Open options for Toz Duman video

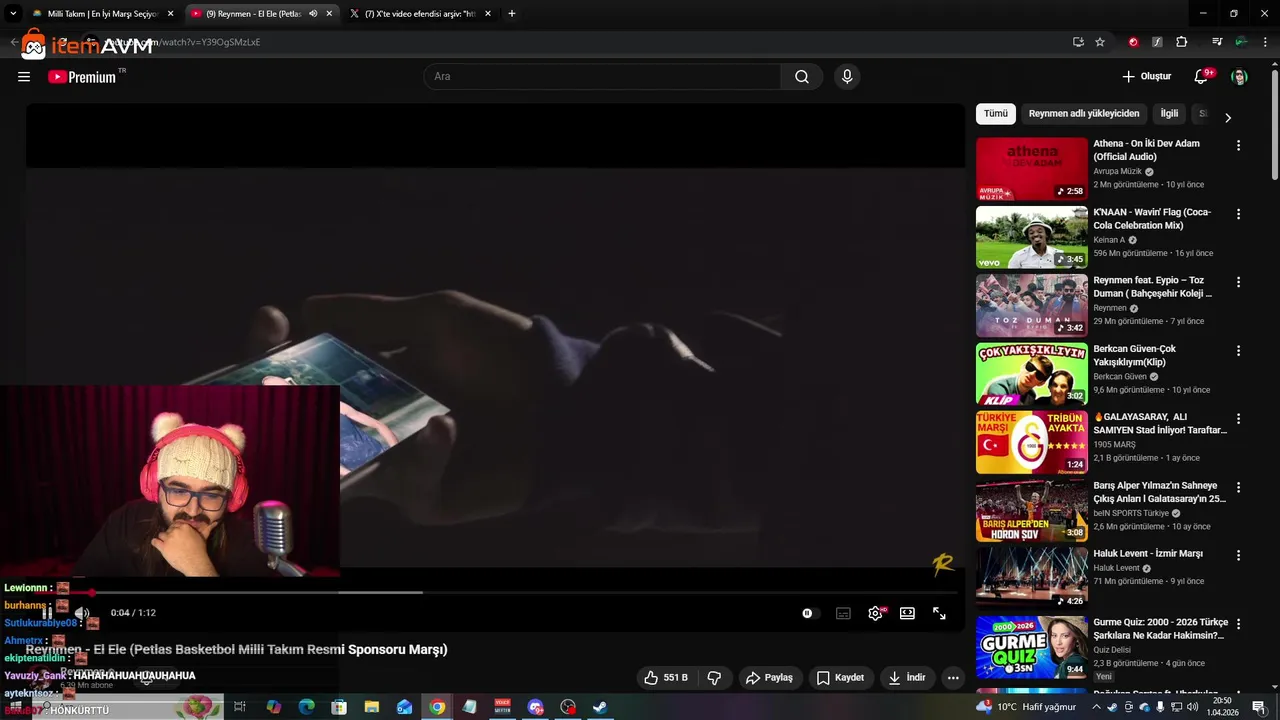coord(1238,282)
